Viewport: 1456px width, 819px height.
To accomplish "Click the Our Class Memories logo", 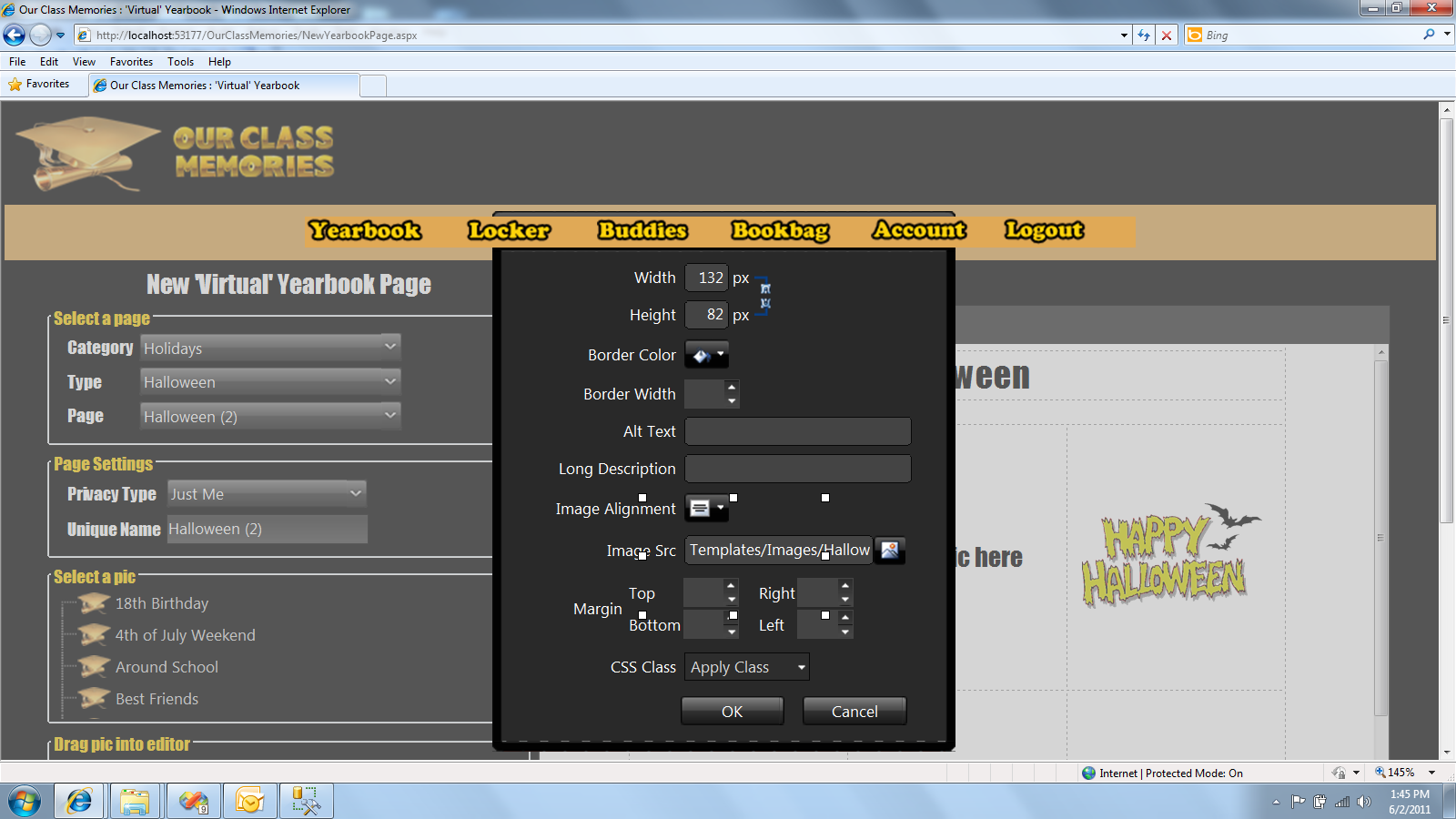I will pyautogui.click(x=176, y=152).
